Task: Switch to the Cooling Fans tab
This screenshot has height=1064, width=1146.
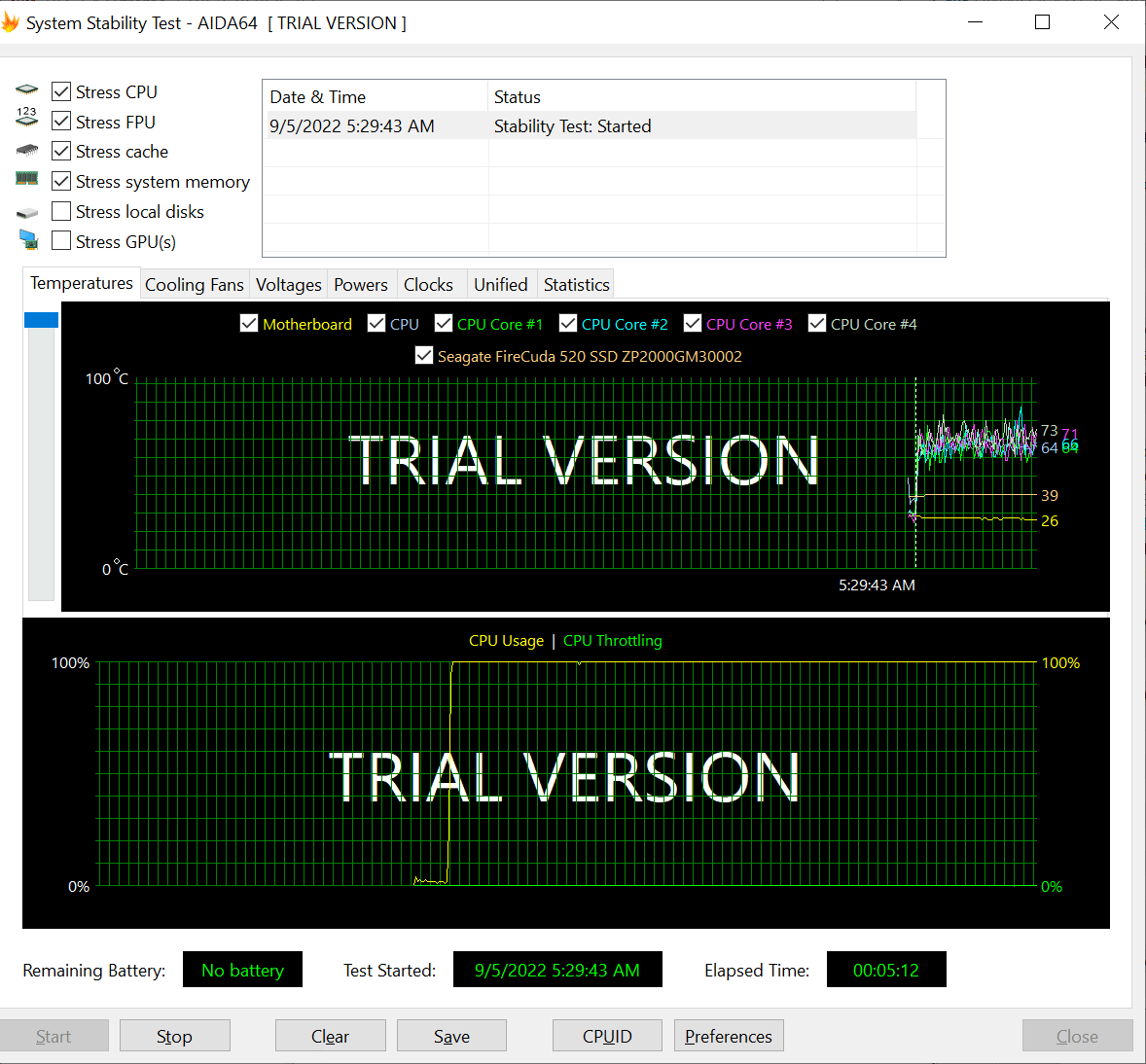Action: click(x=195, y=284)
